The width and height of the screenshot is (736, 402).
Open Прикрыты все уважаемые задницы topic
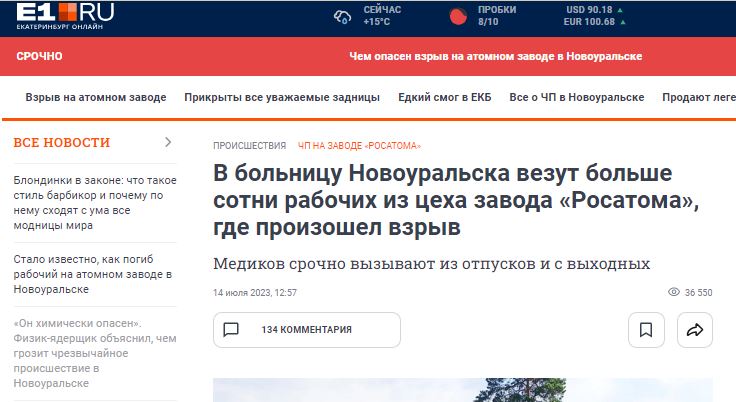282,97
